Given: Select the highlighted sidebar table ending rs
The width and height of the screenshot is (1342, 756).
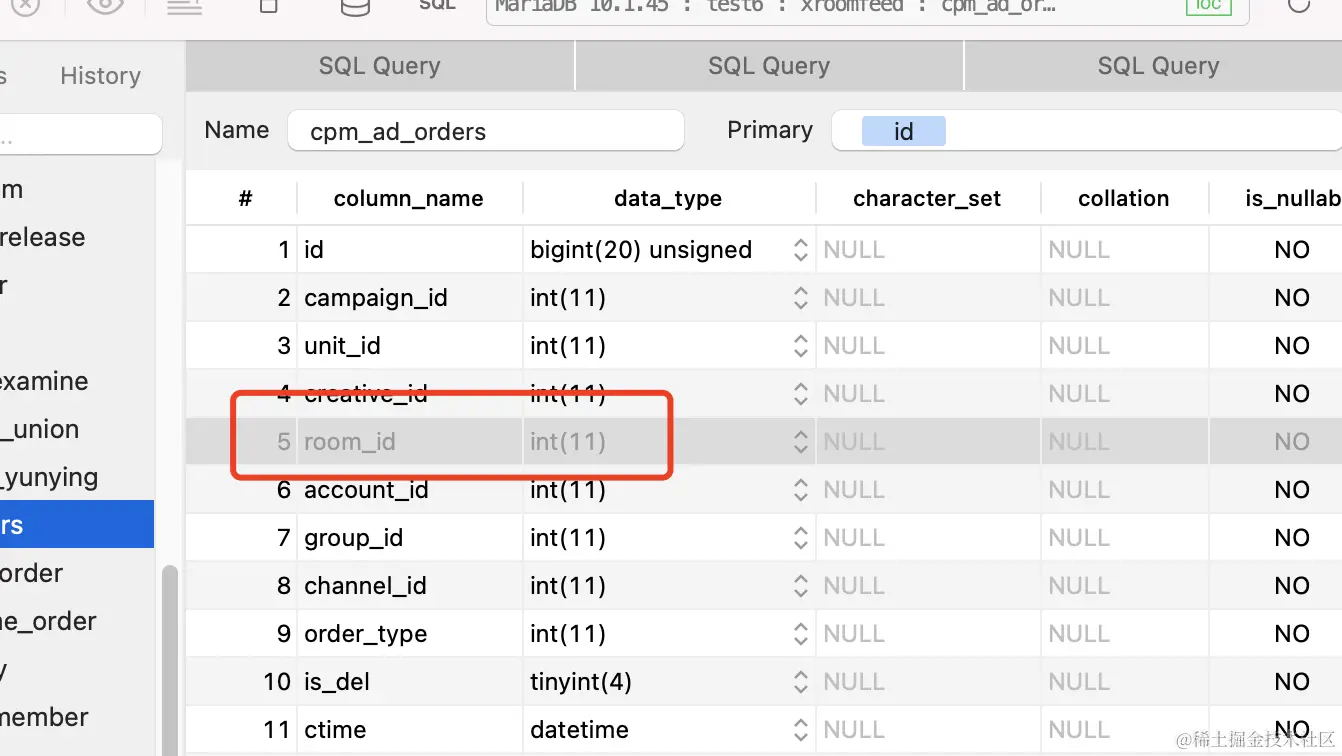Looking at the screenshot, I should 77,525.
